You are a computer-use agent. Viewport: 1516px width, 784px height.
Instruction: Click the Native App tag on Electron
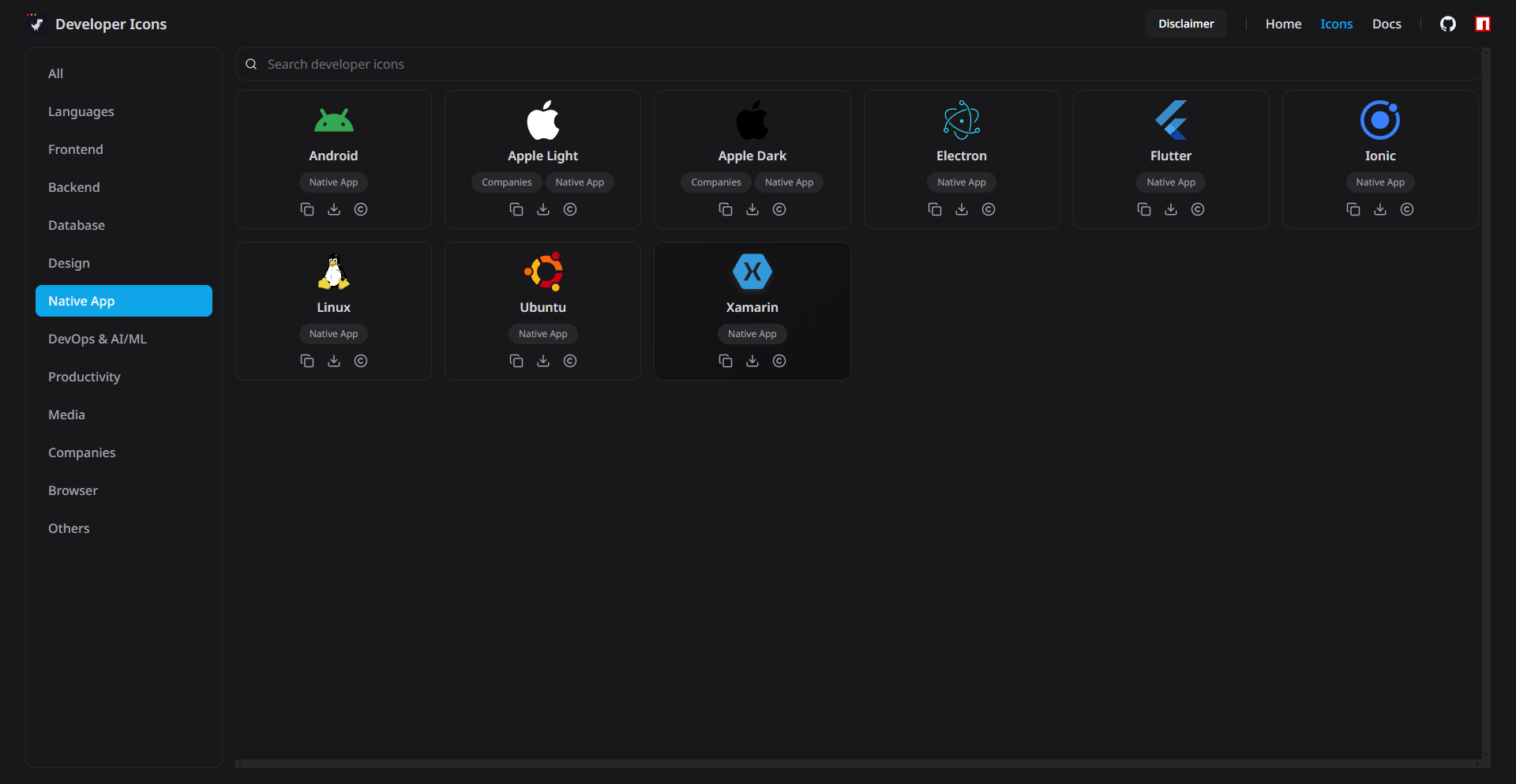[x=962, y=182]
